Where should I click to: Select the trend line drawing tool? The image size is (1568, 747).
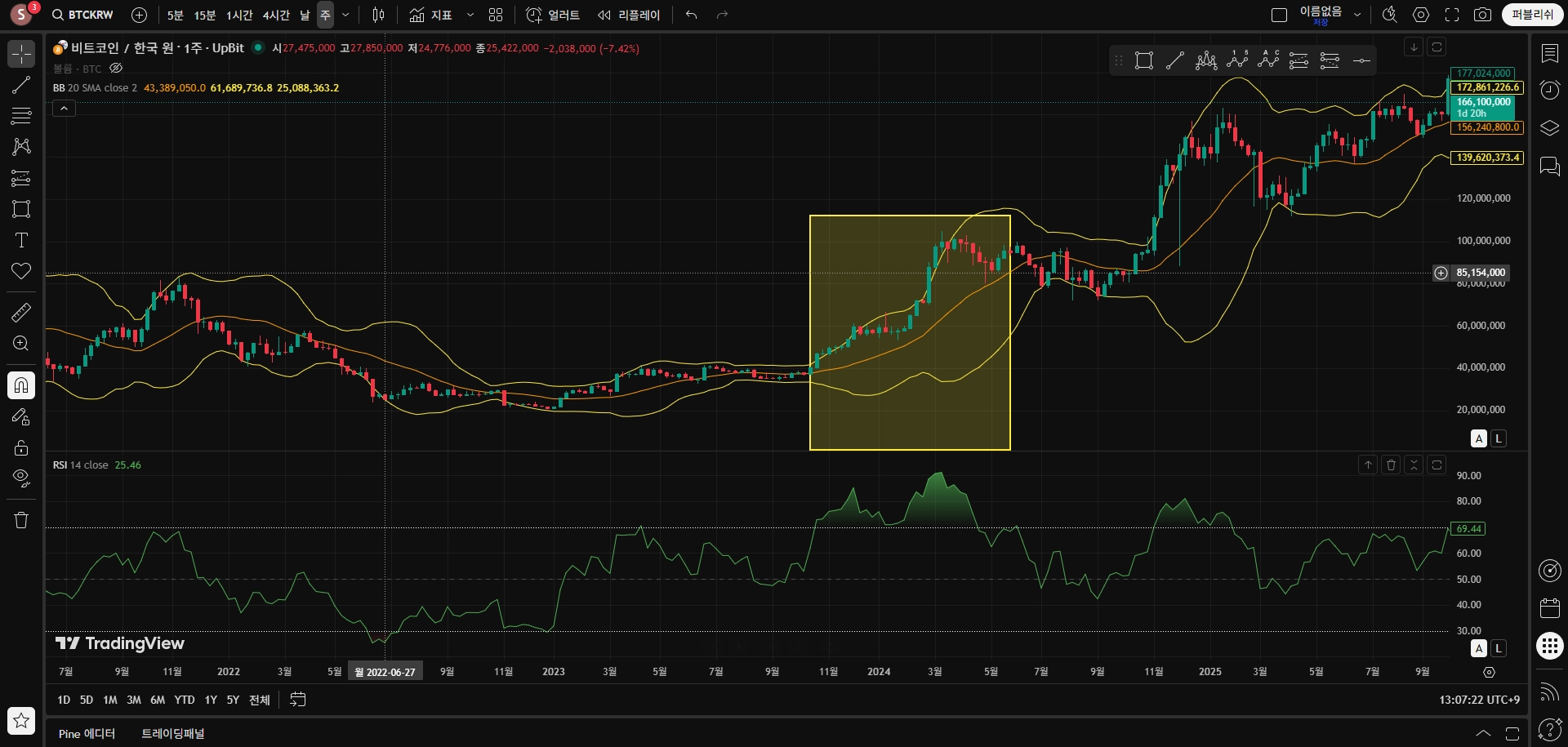21,86
